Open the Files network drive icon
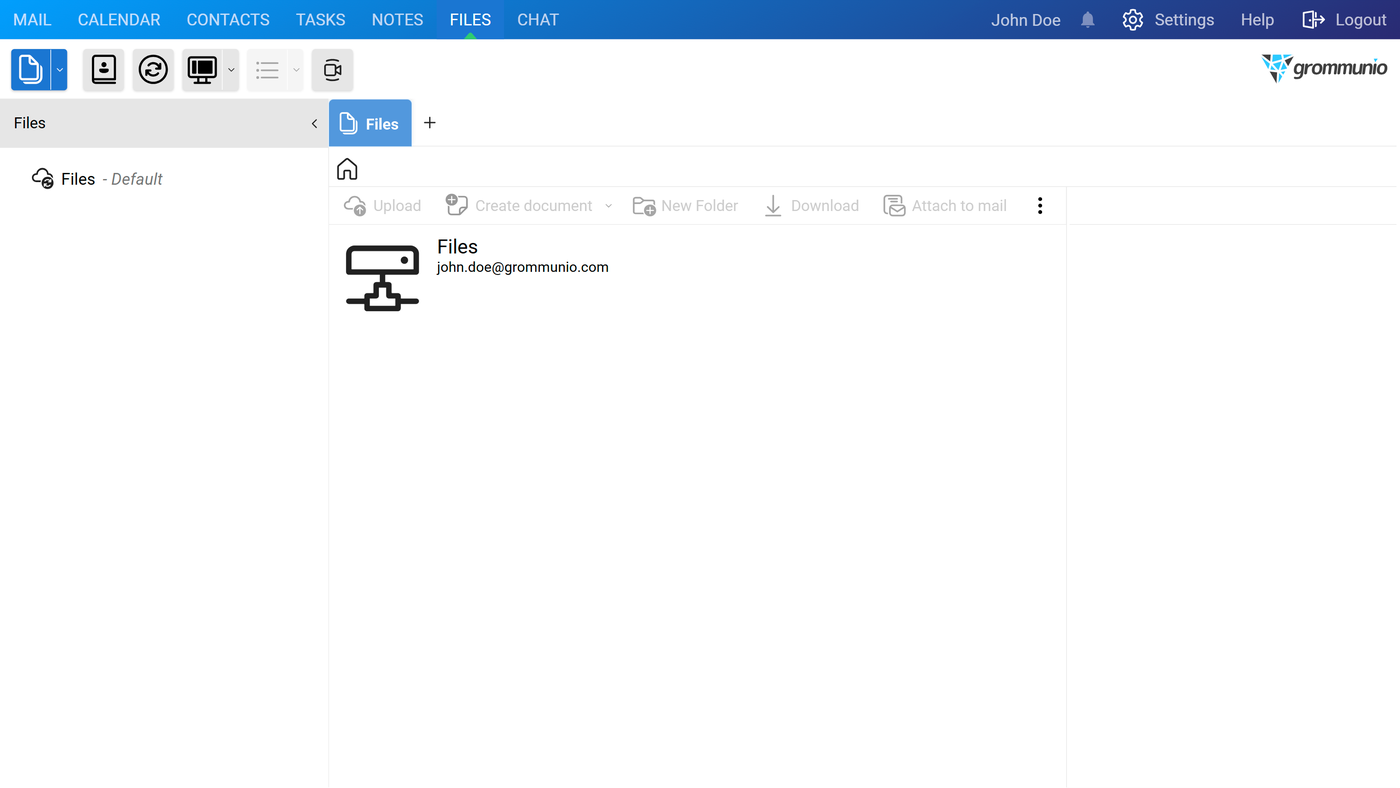The height and width of the screenshot is (788, 1400). coord(382,278)
